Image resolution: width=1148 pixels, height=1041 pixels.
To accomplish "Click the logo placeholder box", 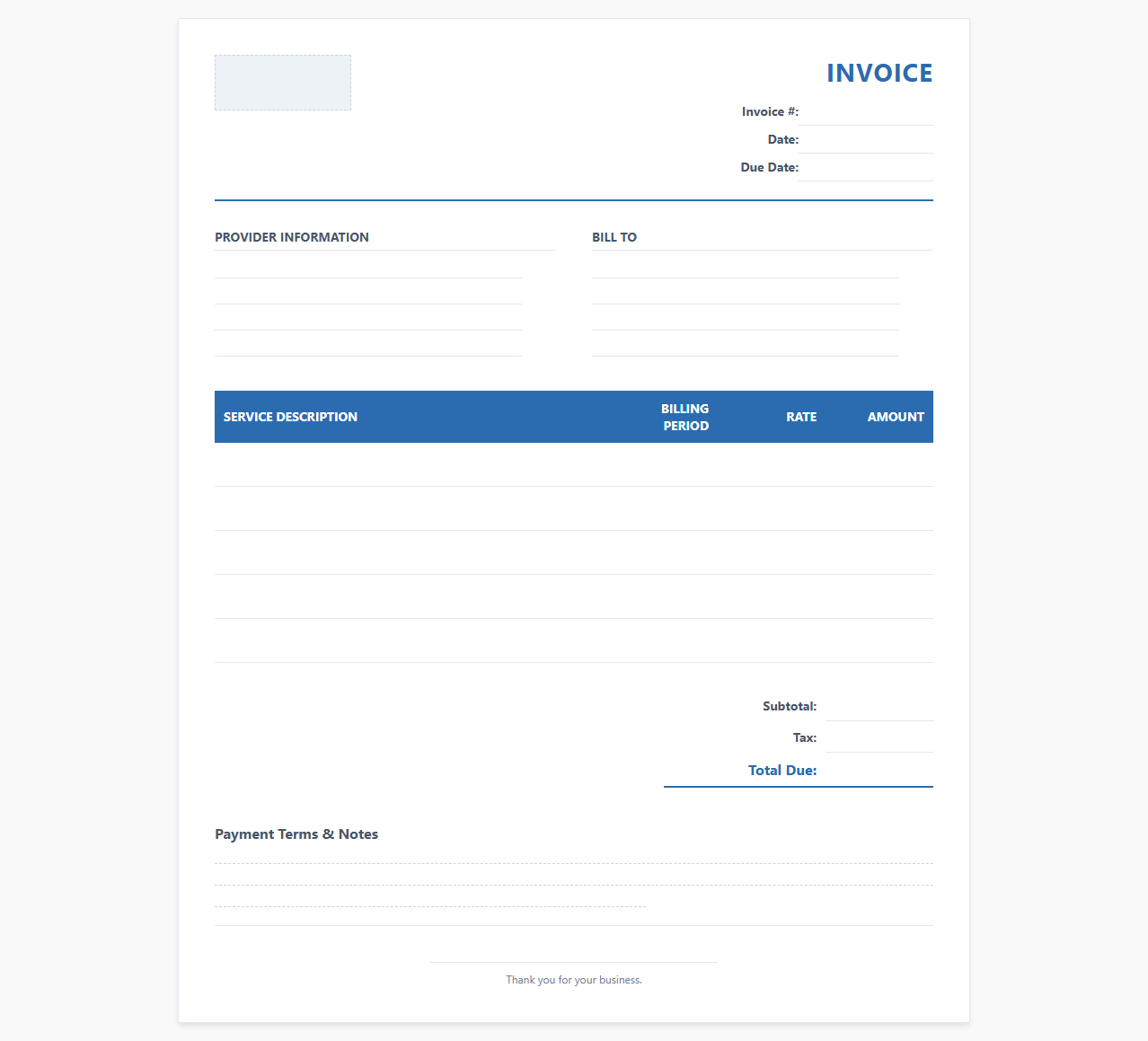I will [x=283, y=83].
